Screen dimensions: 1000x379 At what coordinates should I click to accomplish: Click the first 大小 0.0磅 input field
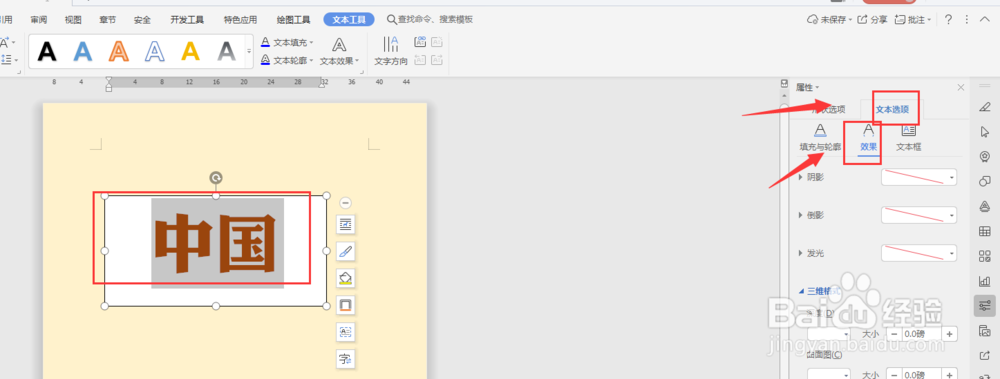point(922,334)
